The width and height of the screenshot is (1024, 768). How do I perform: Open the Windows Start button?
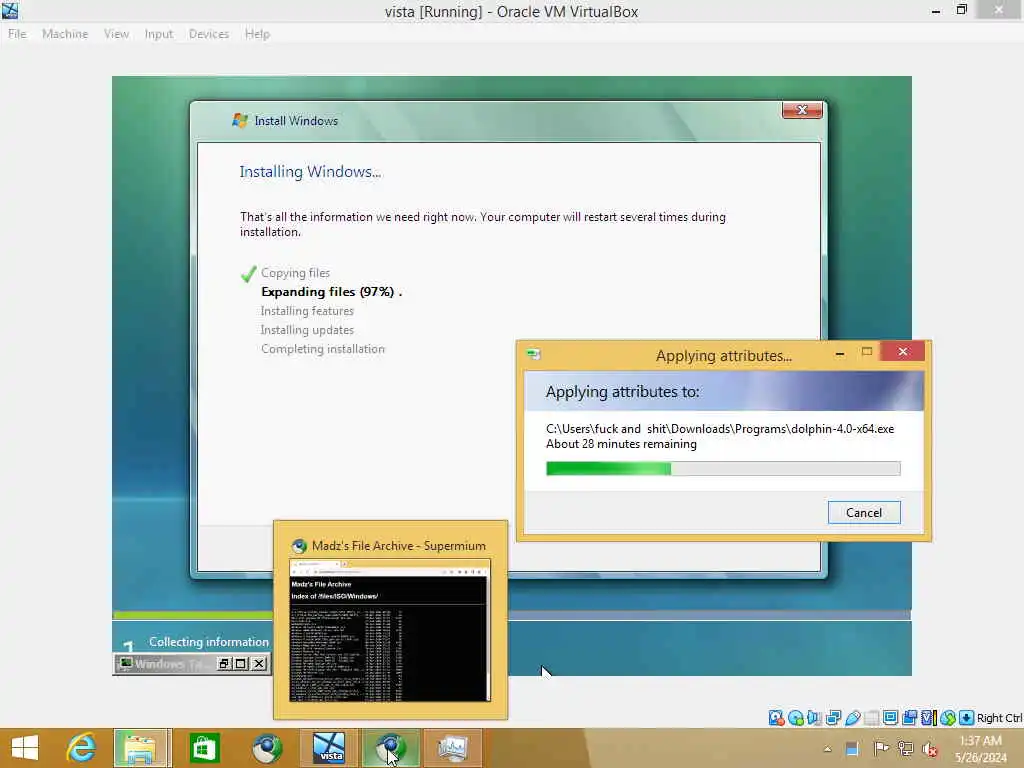coord(25,748)
